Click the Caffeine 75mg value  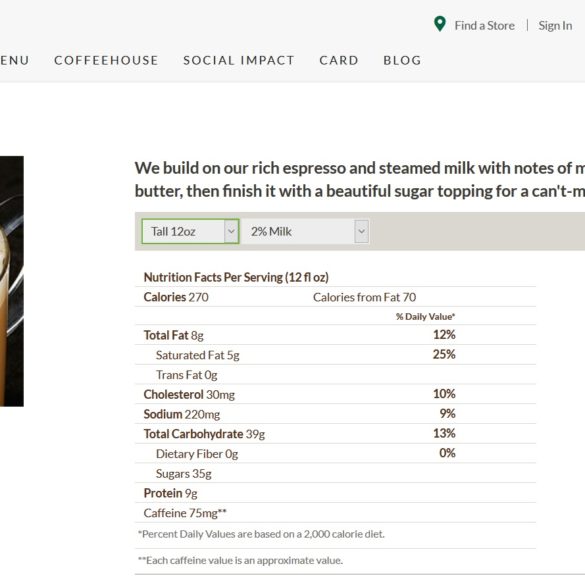[x=185, y=513]
